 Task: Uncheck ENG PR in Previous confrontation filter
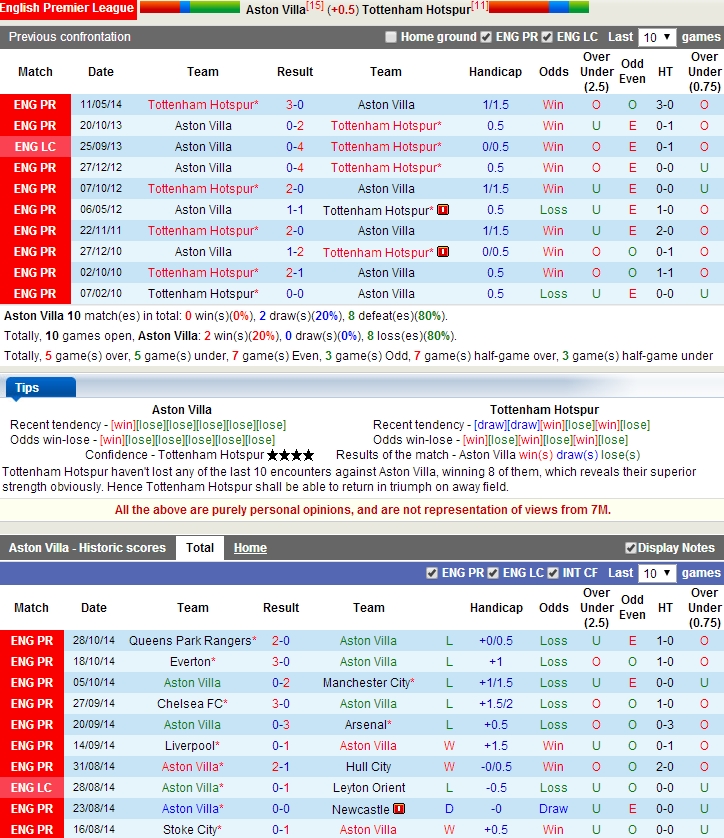click(x=486, y=37)
